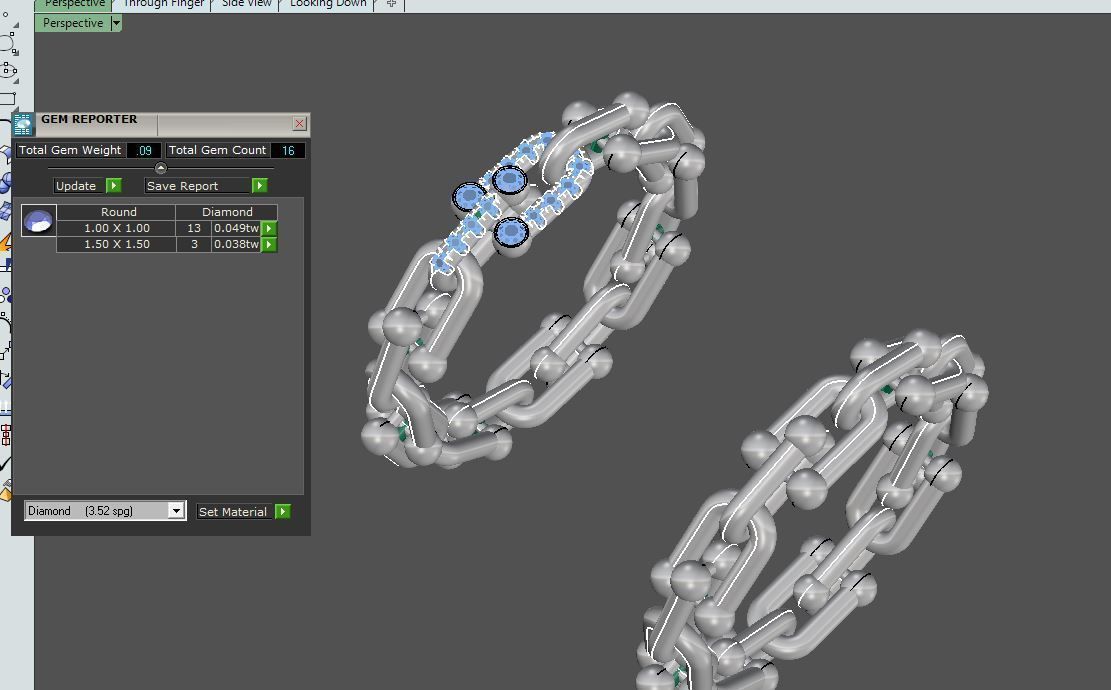Viewport: 1111px width, 690px height.
Task: Switch to the Looking Down view tab
Action: click(x=328, y=4)
